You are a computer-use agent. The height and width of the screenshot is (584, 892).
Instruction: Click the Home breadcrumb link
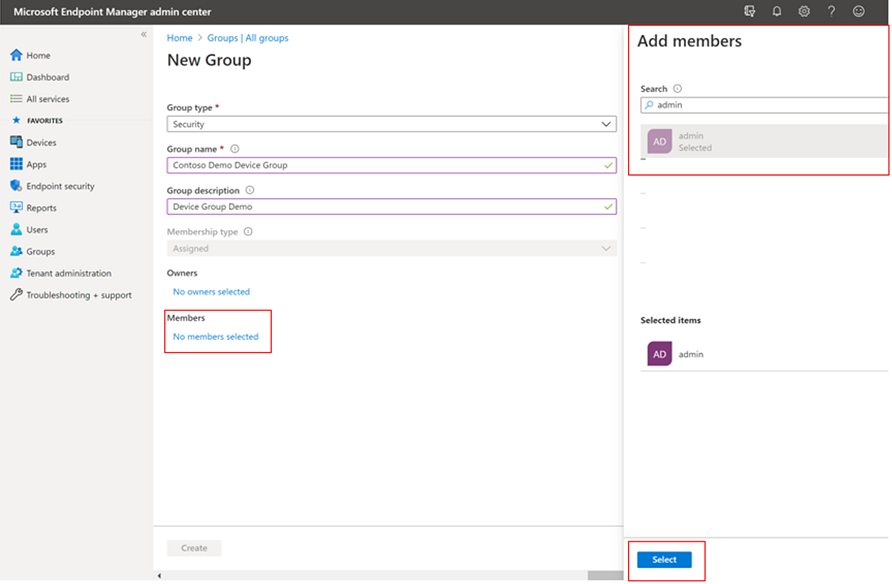180,38
